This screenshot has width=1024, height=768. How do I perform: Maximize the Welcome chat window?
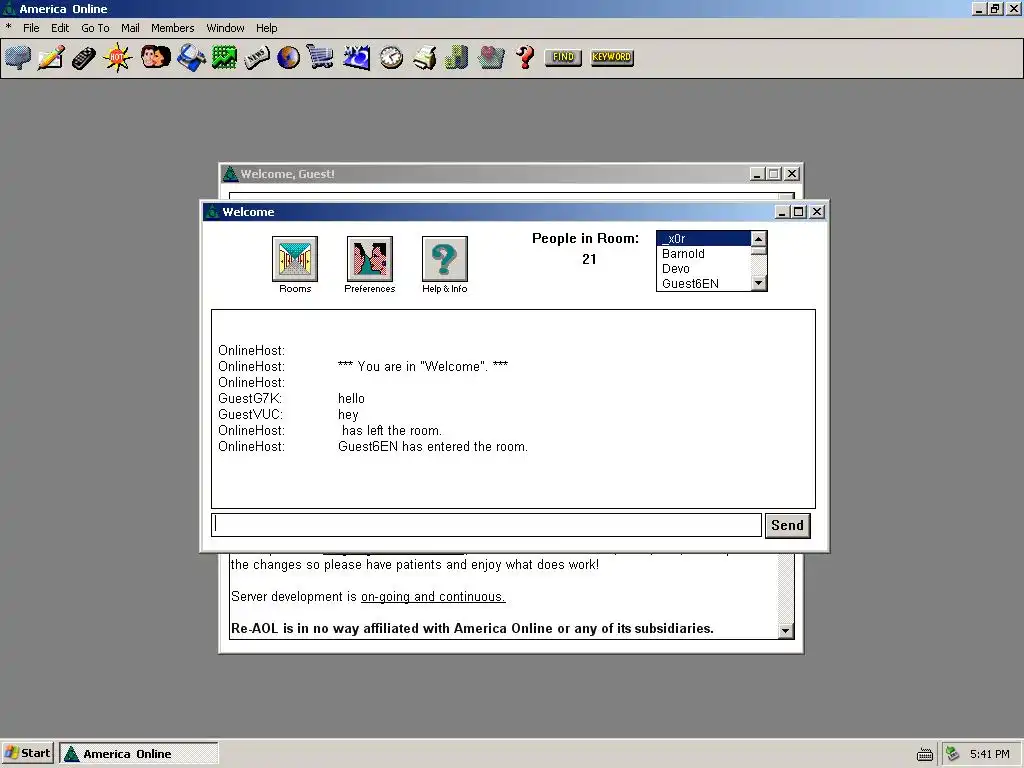(798, 212)
